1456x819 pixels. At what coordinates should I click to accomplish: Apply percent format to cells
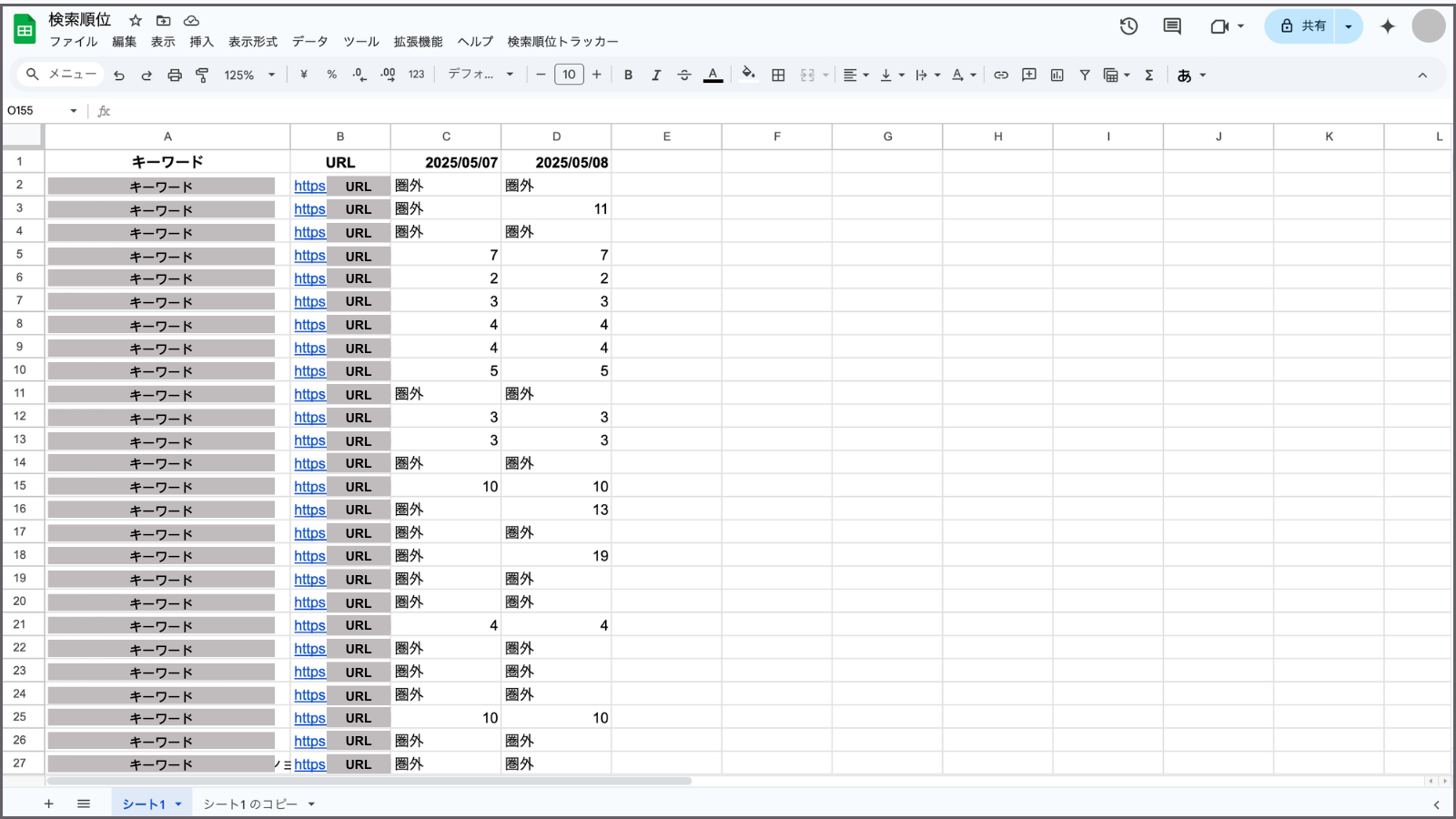tap(332, 75)
